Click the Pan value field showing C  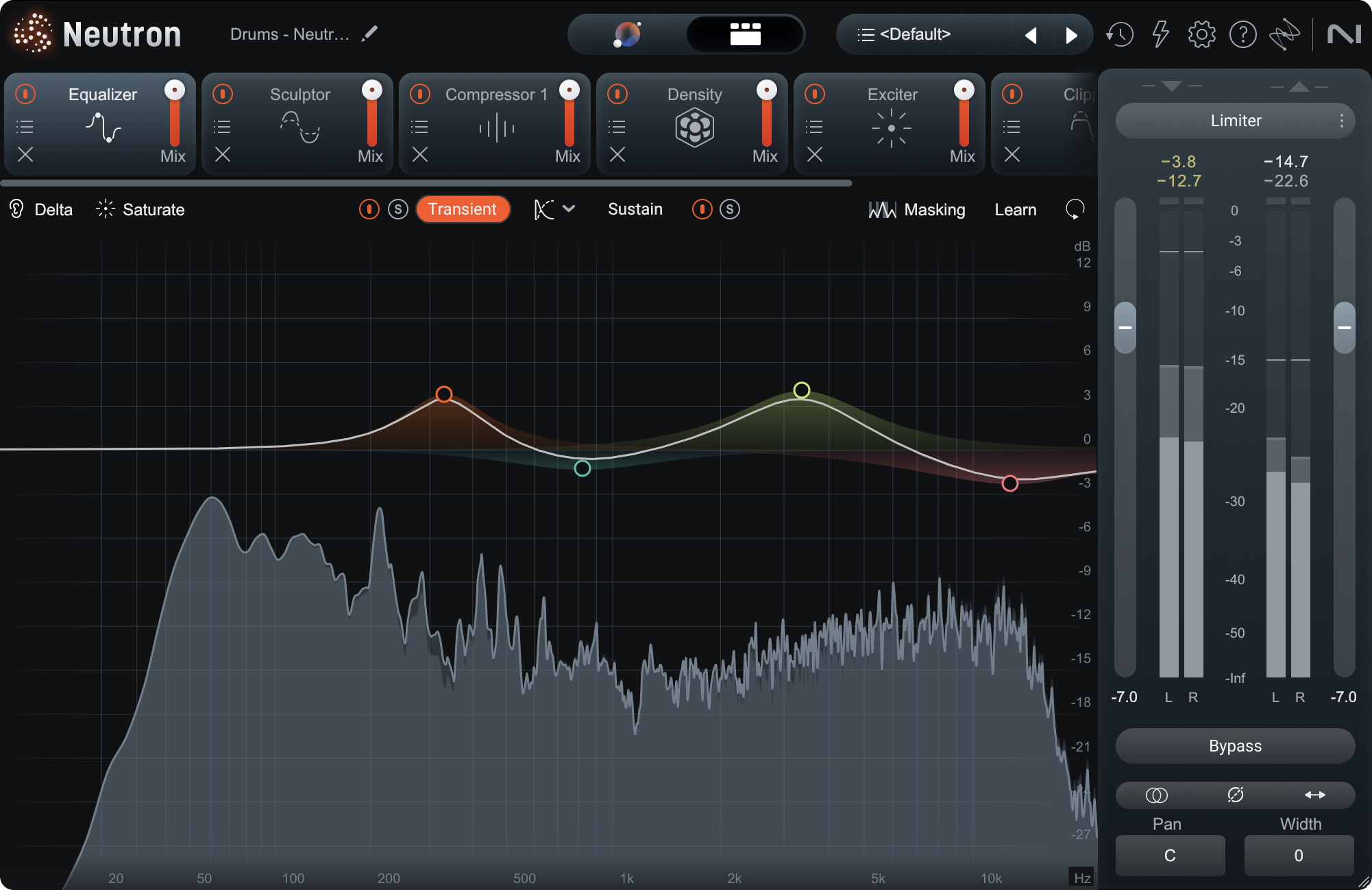point(1169,855)
